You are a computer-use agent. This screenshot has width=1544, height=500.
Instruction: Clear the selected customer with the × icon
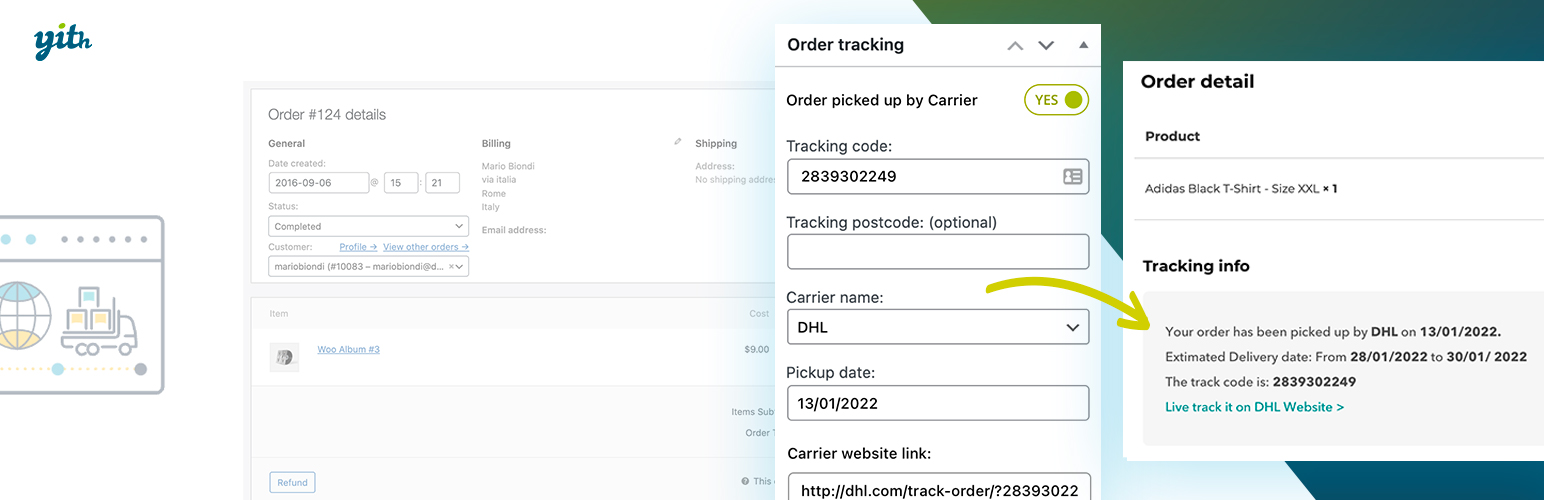tap(452, 266)
